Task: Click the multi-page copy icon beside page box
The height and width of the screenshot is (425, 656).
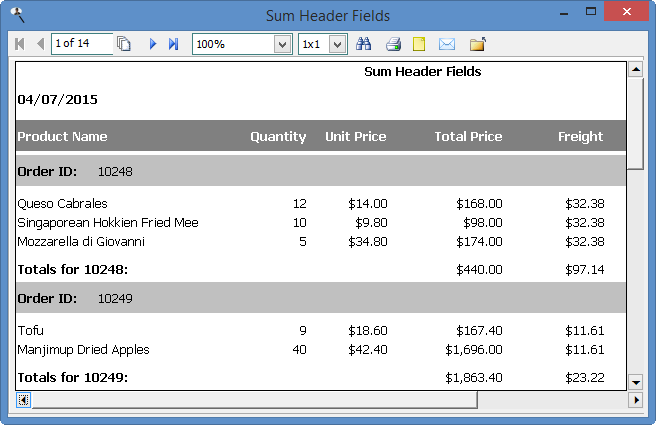Action: click(124, 44)
